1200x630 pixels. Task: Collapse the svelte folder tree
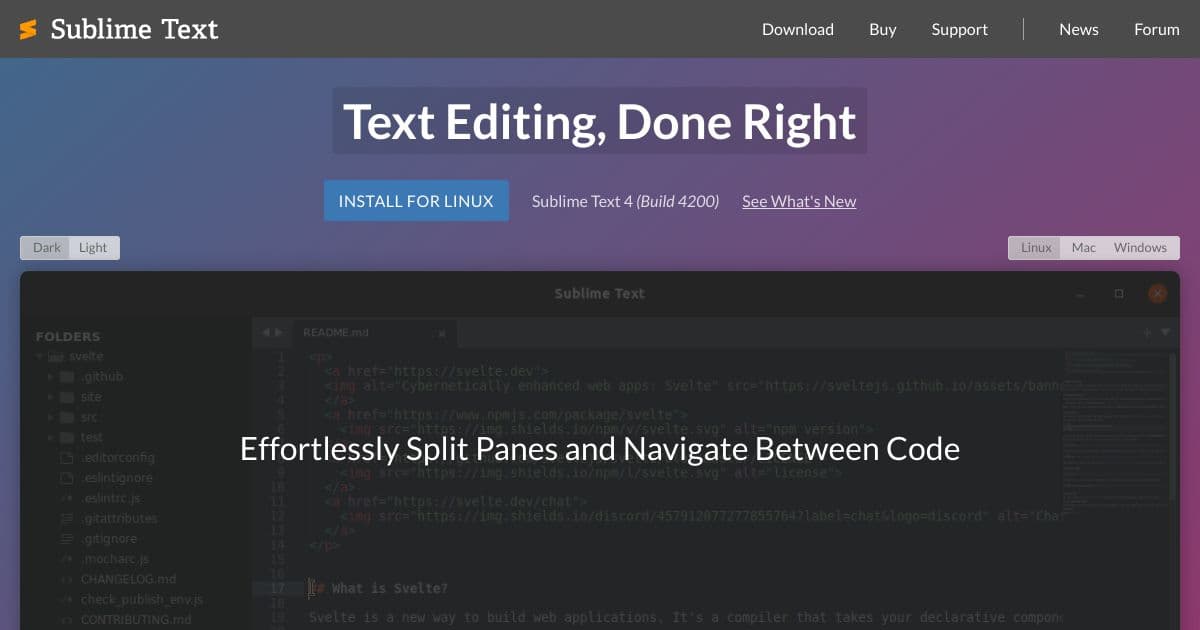click(37, 356)
